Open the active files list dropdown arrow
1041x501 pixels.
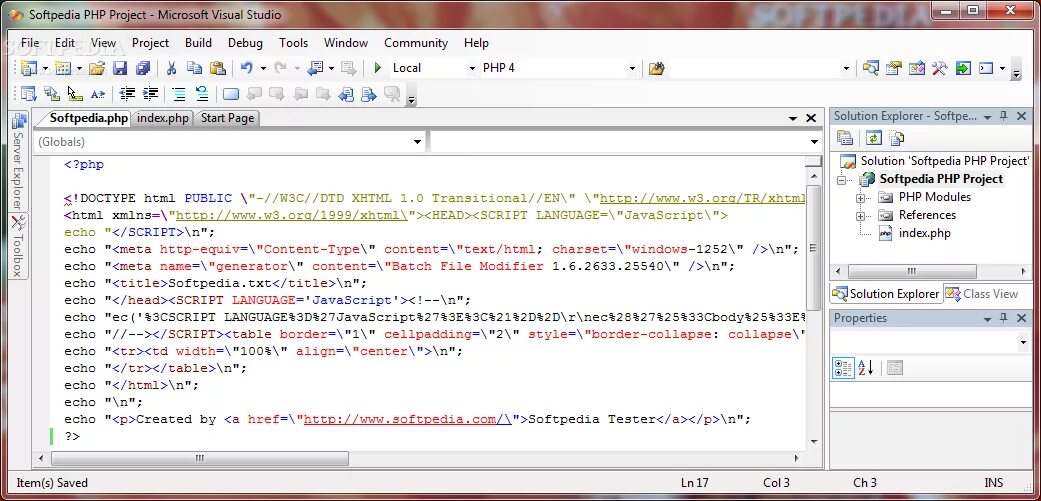pyautogui.click(x=793, y=118)
